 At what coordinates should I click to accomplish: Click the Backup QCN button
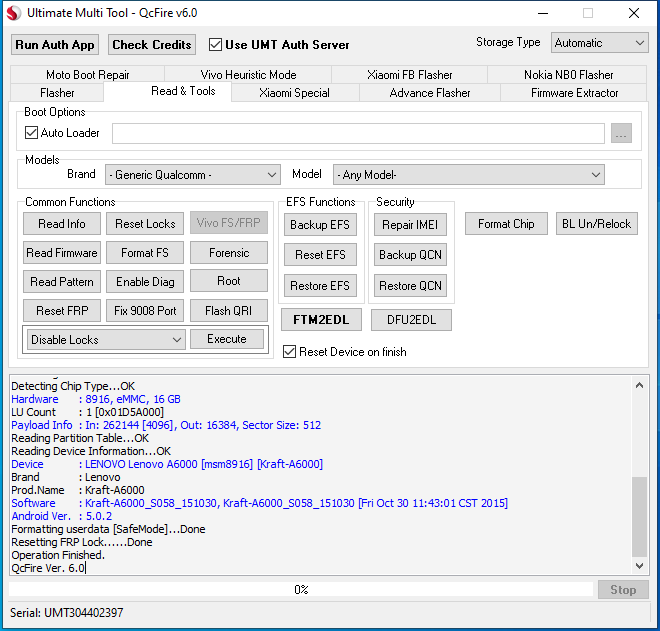pos(410,255)
